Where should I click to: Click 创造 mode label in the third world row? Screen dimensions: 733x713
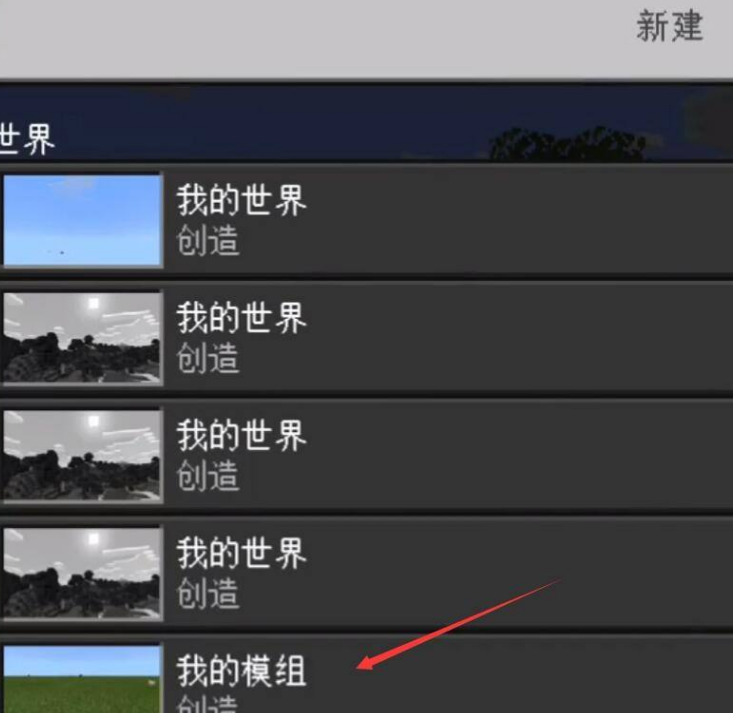208,475
